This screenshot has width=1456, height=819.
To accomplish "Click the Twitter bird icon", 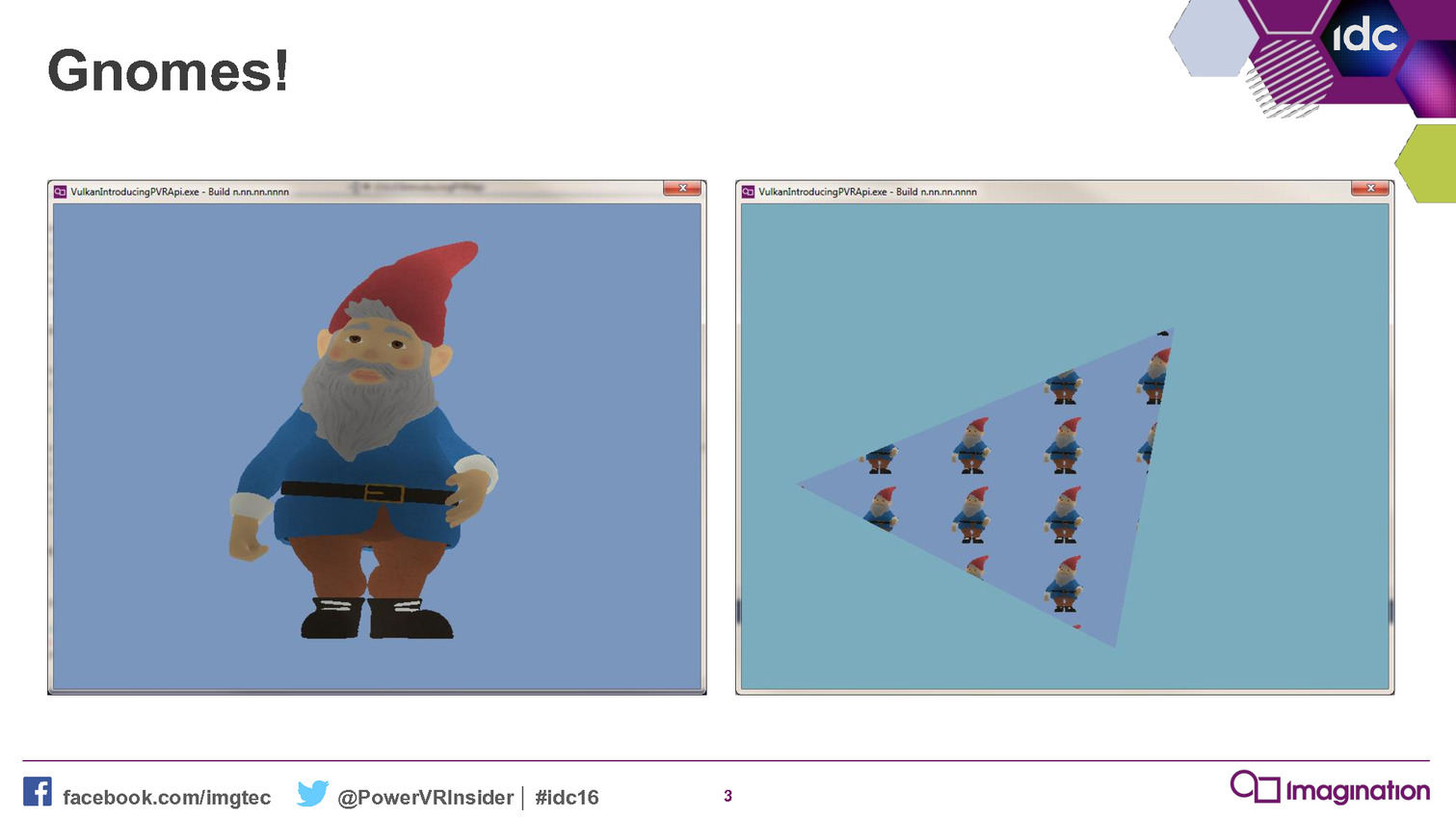I will [x=312, y=793].
